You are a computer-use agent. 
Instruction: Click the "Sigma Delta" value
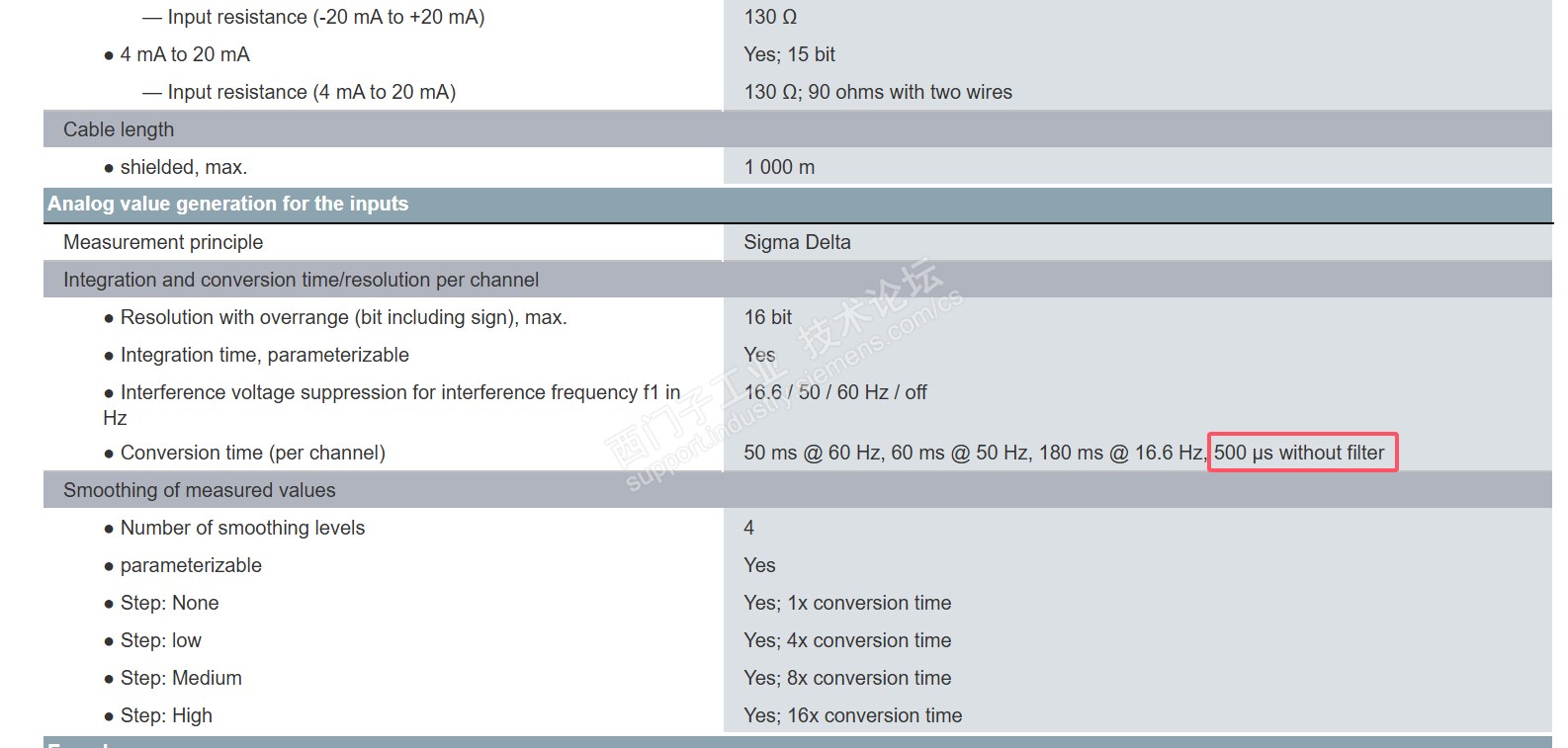[x=797, y=242]
